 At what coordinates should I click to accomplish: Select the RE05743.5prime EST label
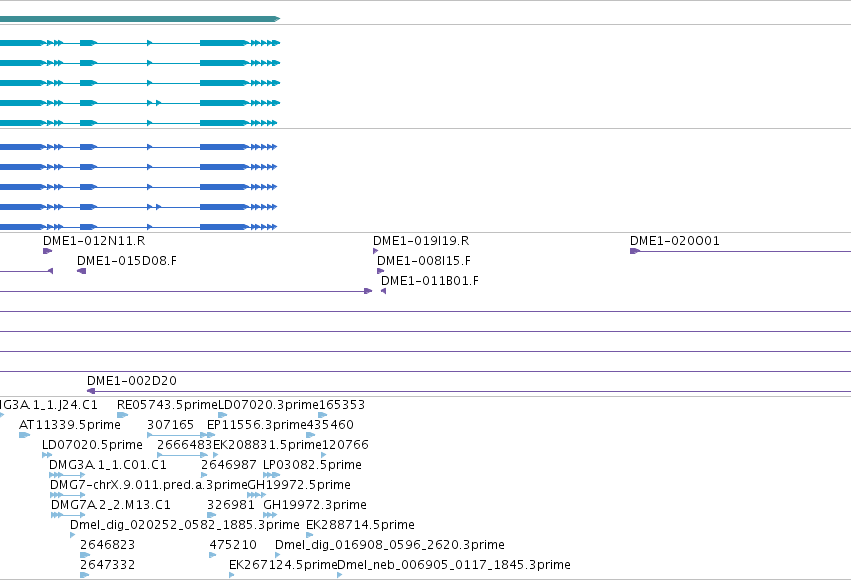[x=167, y=405]
